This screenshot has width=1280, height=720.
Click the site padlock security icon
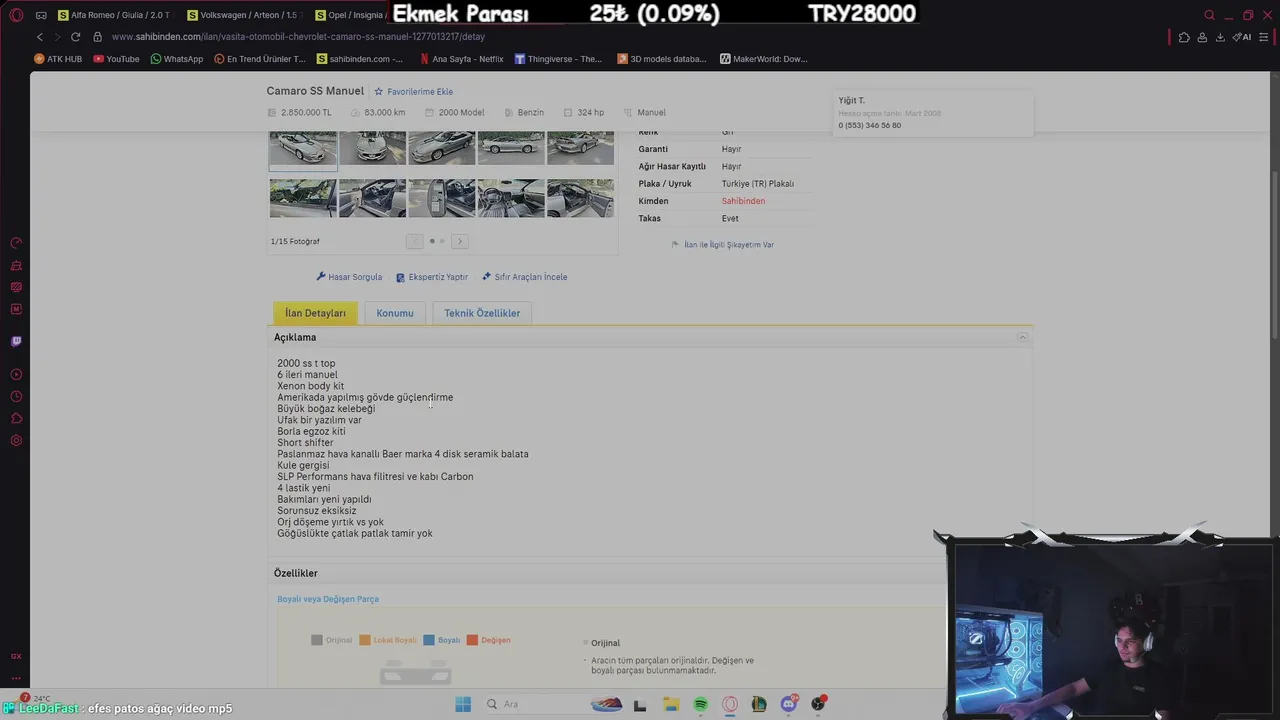click(x=98, y=37)
